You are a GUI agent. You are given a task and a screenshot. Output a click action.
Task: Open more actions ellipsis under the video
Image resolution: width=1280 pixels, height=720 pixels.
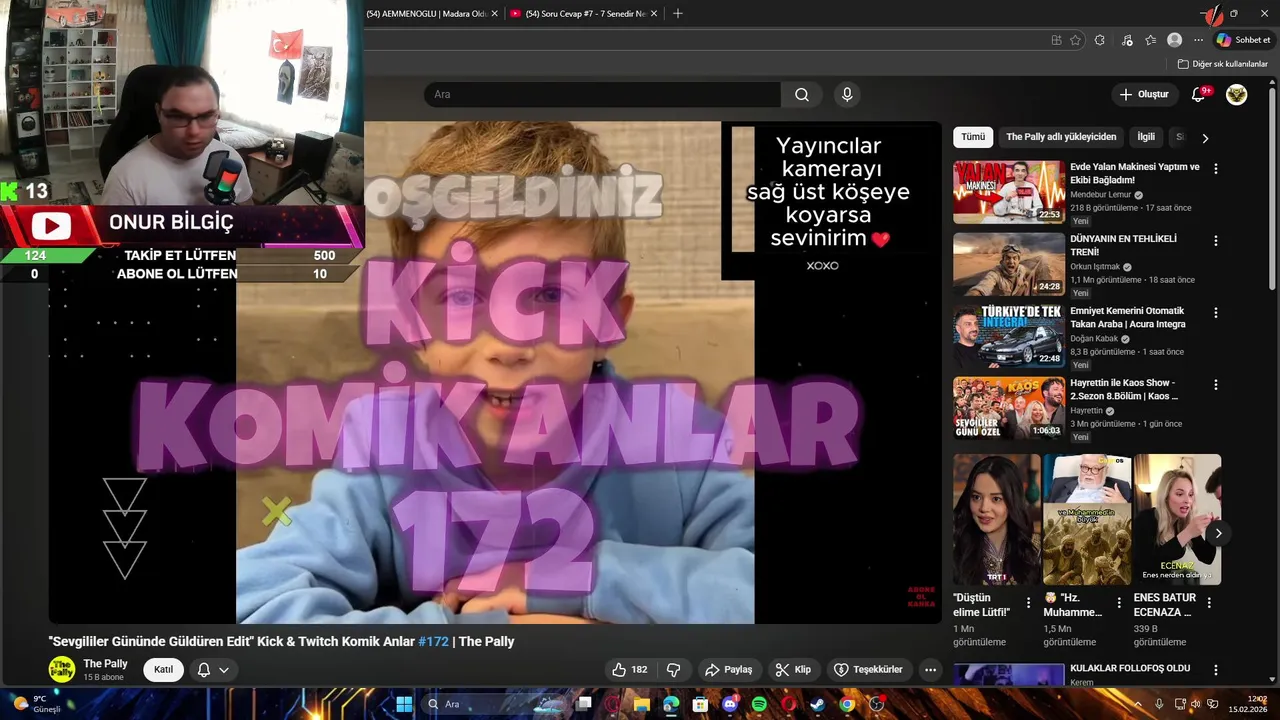click(930, 669)
